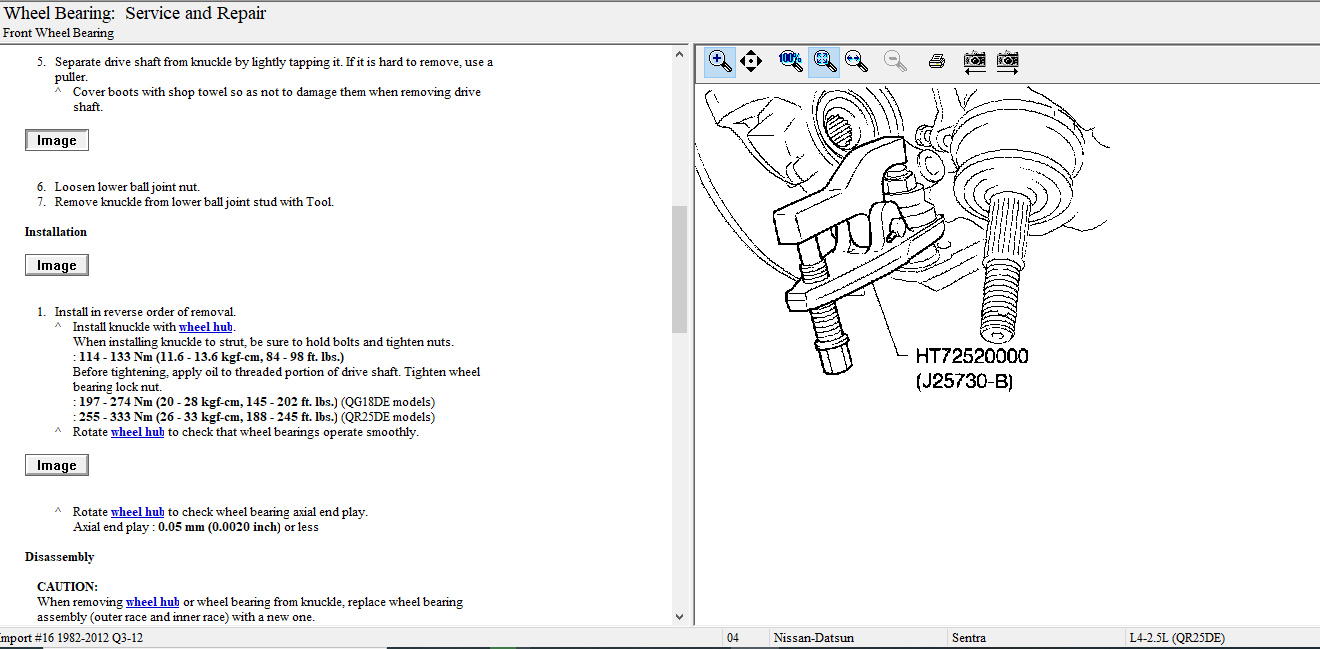Fit image to width with magnifier
Screen dimensions: 1320x649
855,61
